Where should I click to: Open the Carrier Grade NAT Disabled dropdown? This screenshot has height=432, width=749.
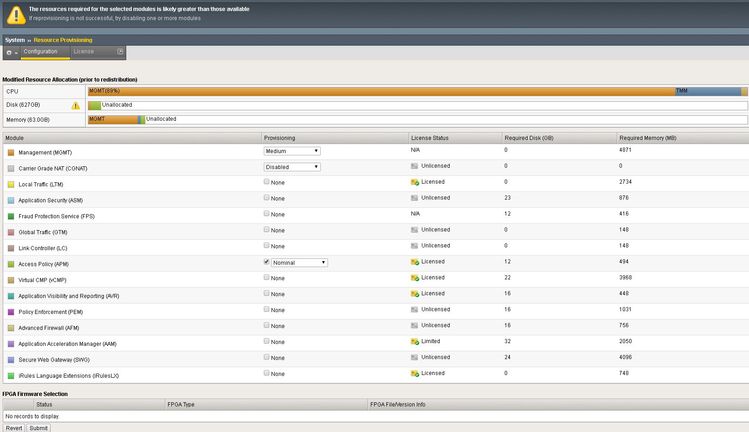[x=291, y=167]
